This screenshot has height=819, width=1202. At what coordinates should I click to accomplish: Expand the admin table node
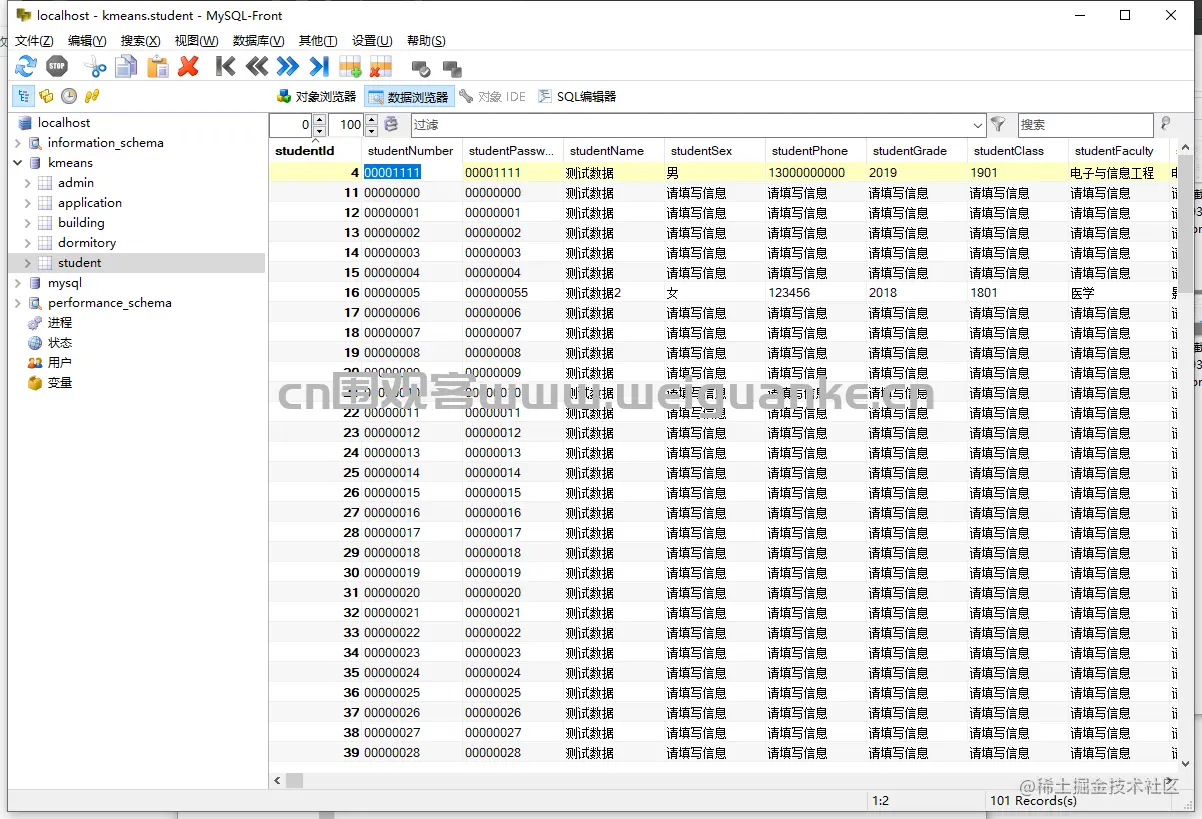[x=28, y=183]
